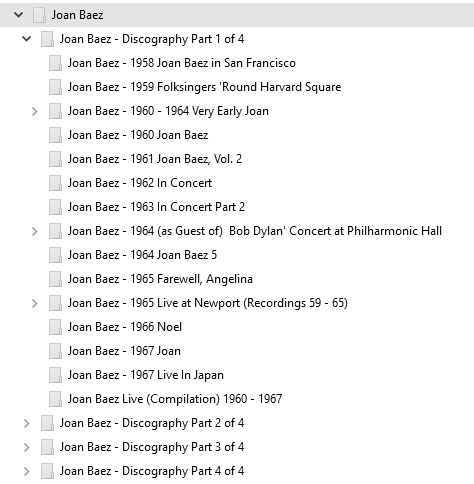Screen dimensions: 474x484
Task: Select 'Joan Baez - Discography Part 3 of 4'
Action: coord(152,447)
